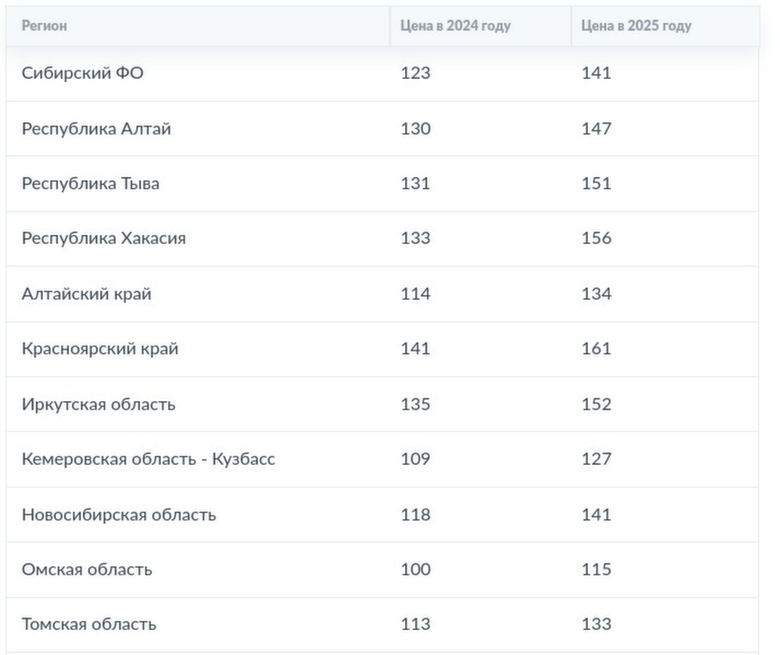Viewport: 780px width, 655px height.
Task: Click Кемеровская область - Кузбасс region name
Action: pos(148,459)
